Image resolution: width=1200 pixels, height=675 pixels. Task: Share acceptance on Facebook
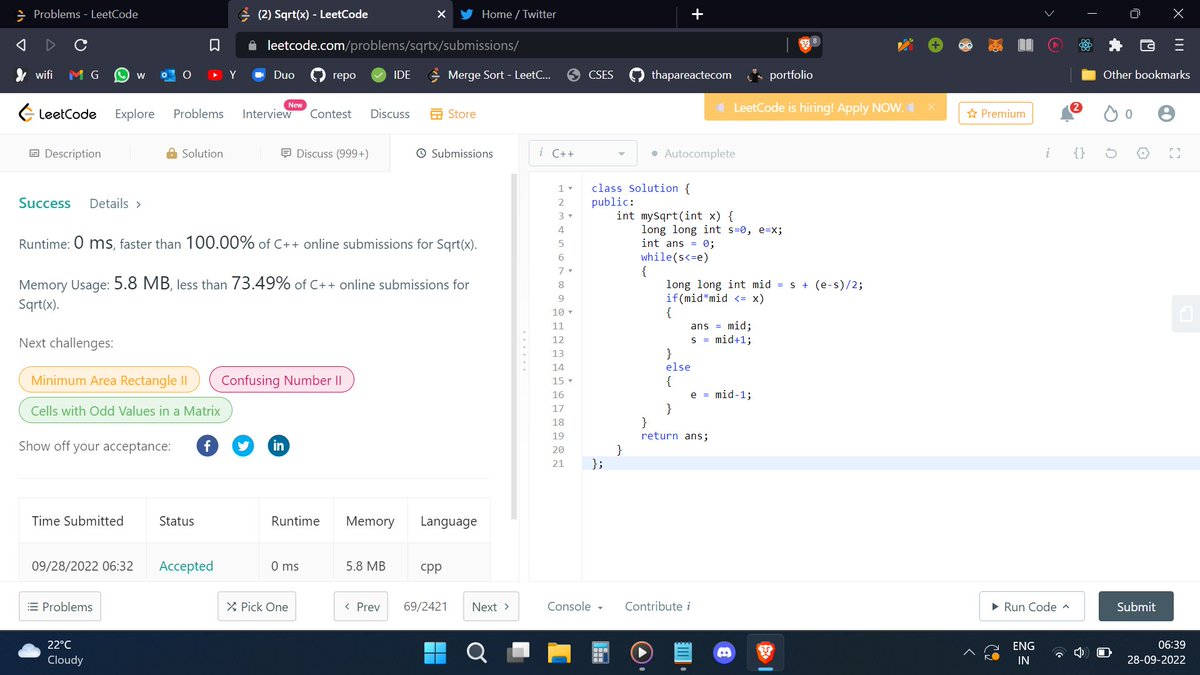coord(207,446)
